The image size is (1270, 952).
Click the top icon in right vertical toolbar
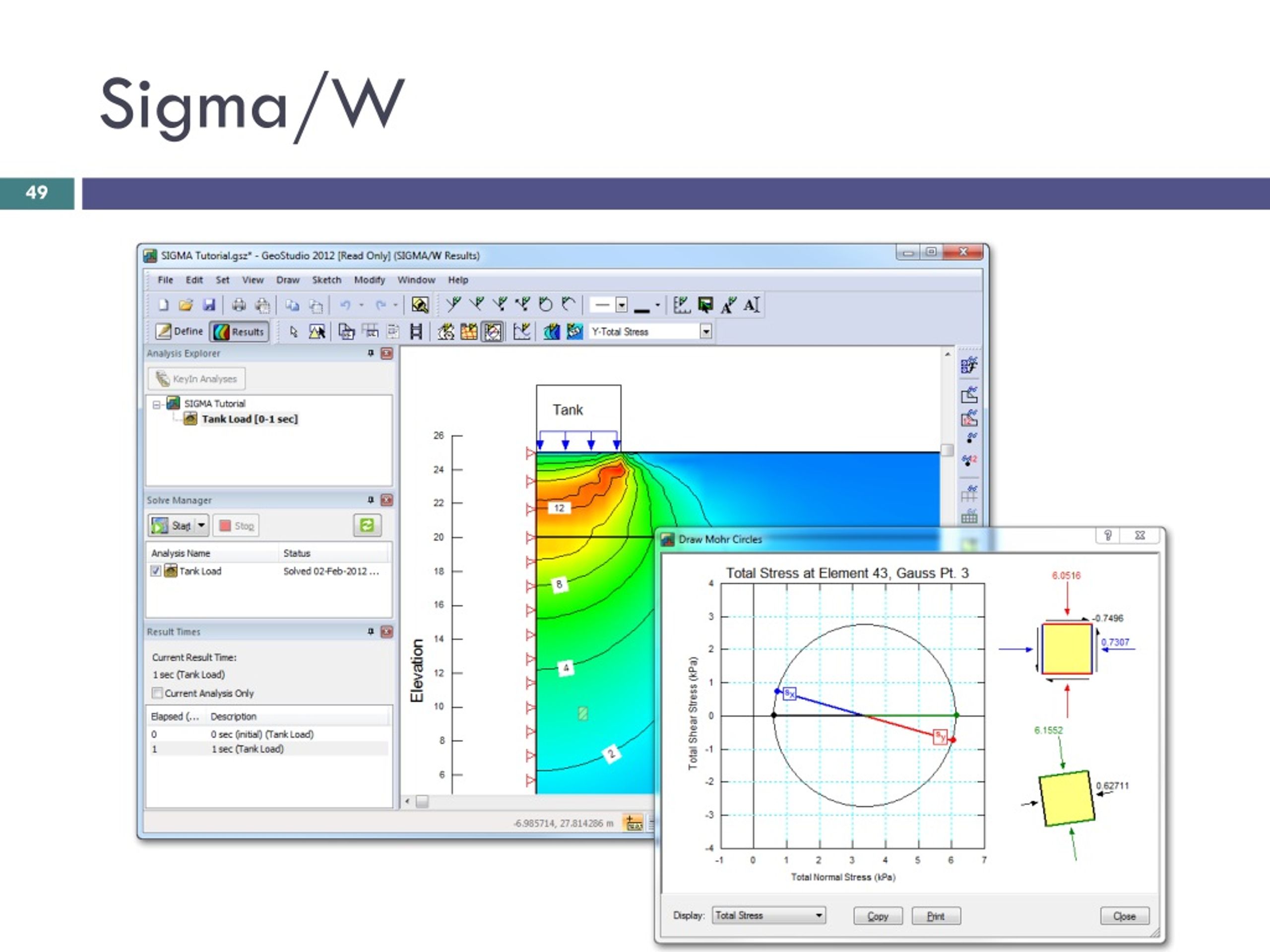coord(969,365)
